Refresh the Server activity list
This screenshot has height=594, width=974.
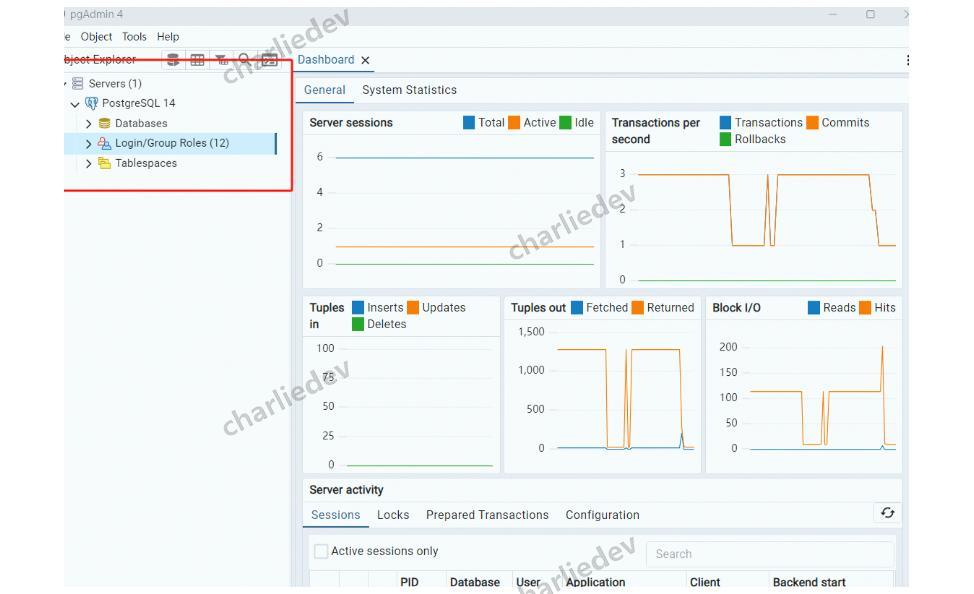point(888,513)
